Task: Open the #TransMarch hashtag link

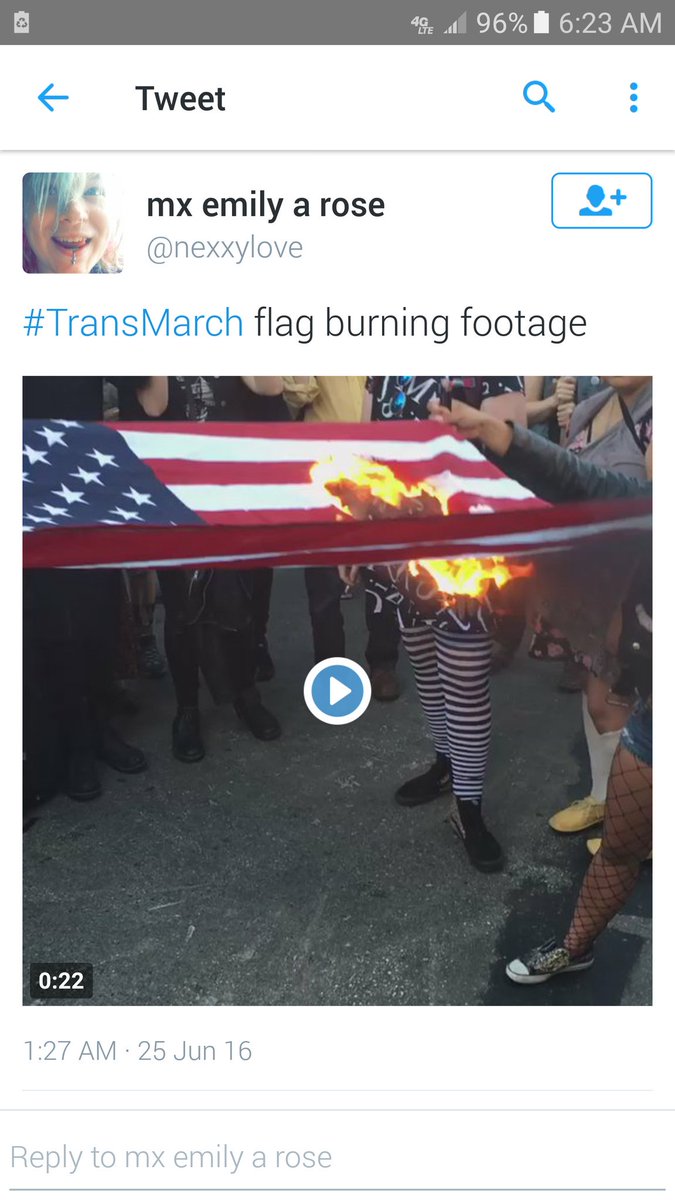Action: [133, 323]
